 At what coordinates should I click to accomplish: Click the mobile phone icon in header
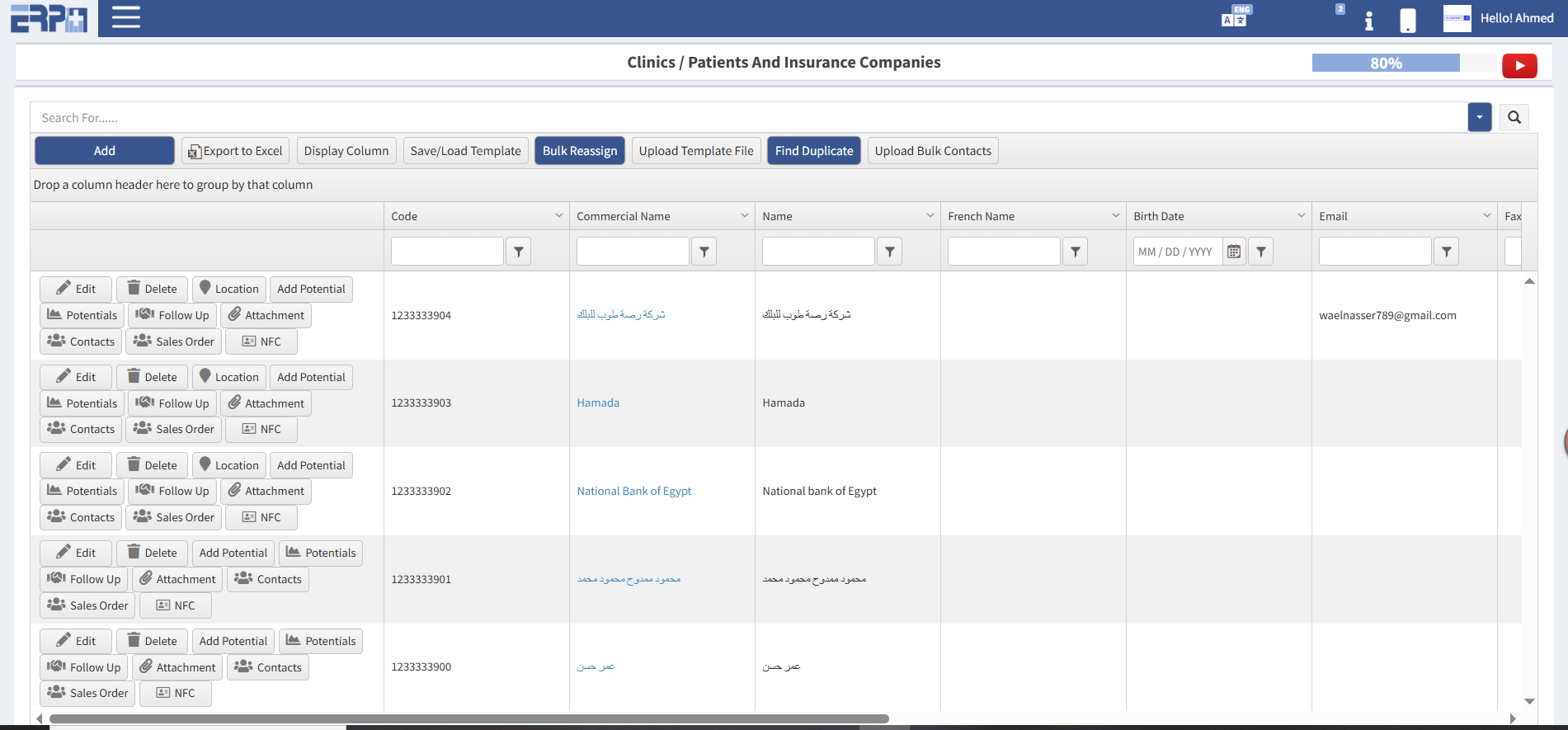[1407, 20]
